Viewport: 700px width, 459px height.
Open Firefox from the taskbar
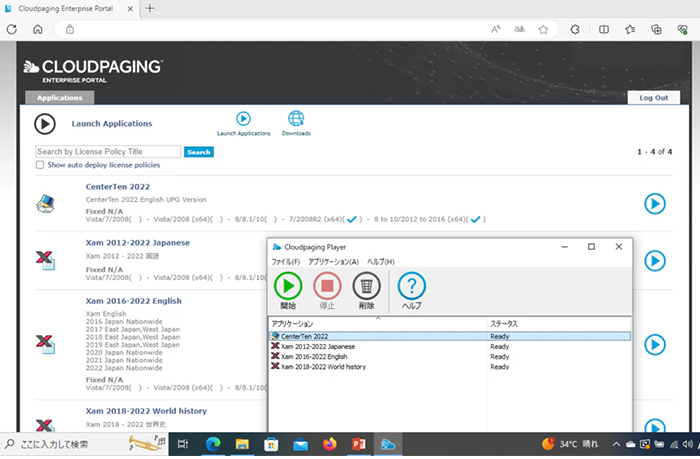pyautogui.click(x=329, y=444)
